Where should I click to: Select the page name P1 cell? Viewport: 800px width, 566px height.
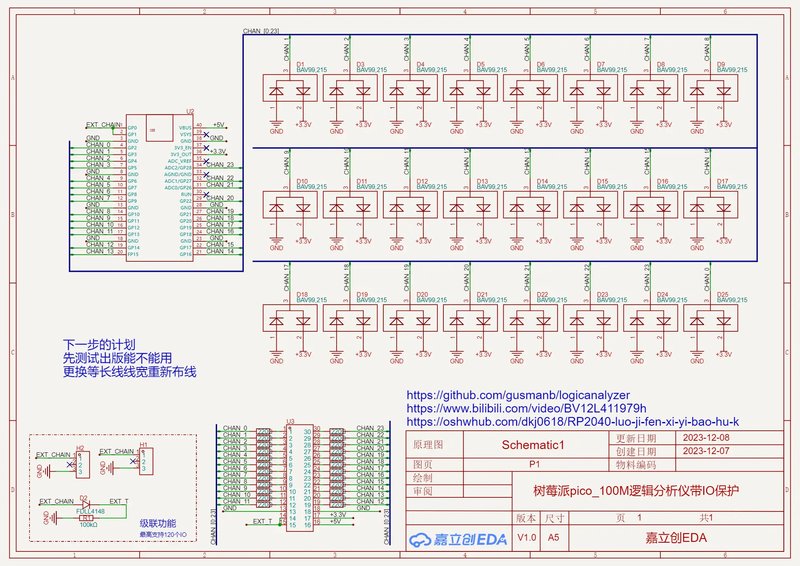[x=534, y=464]
